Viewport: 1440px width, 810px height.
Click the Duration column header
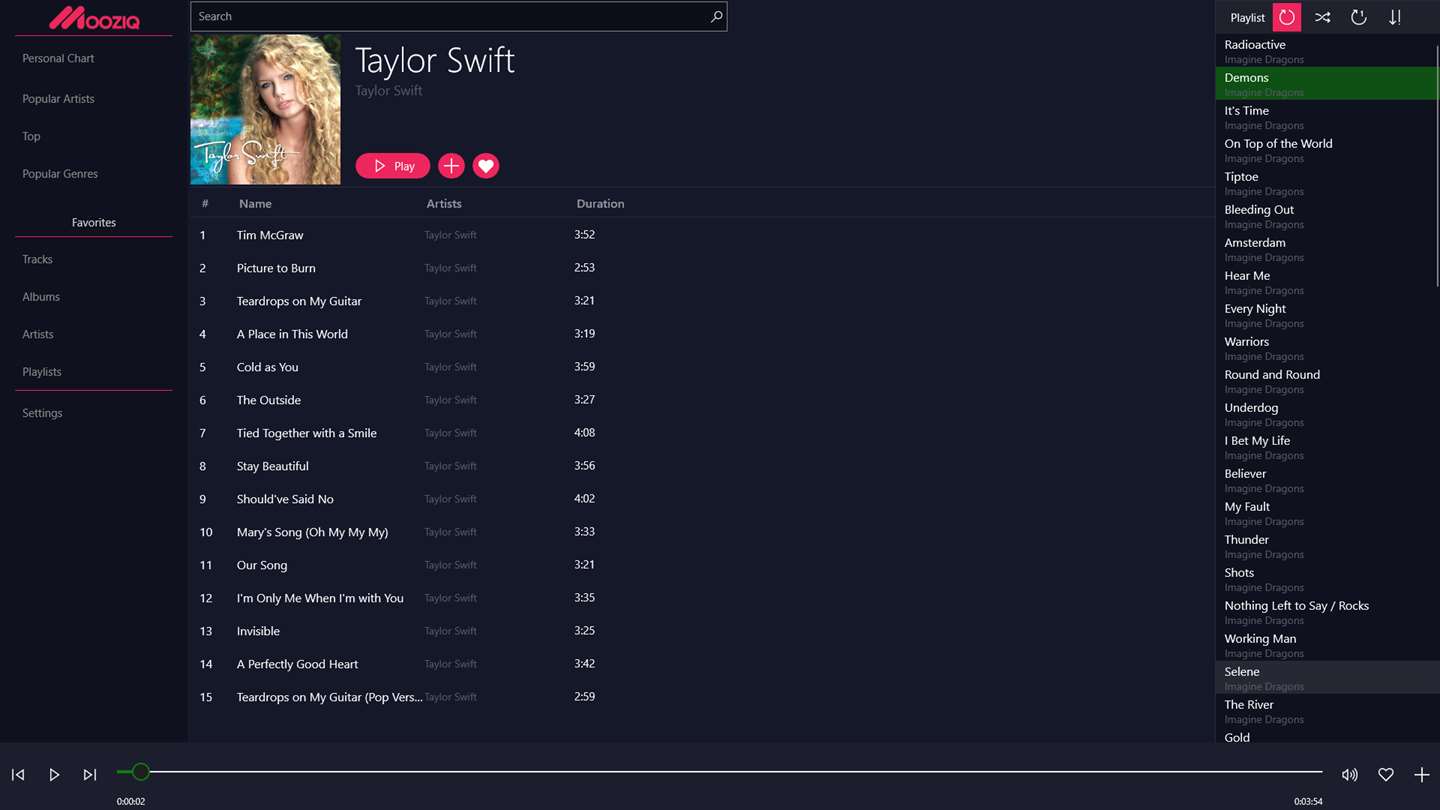point(600,204)
